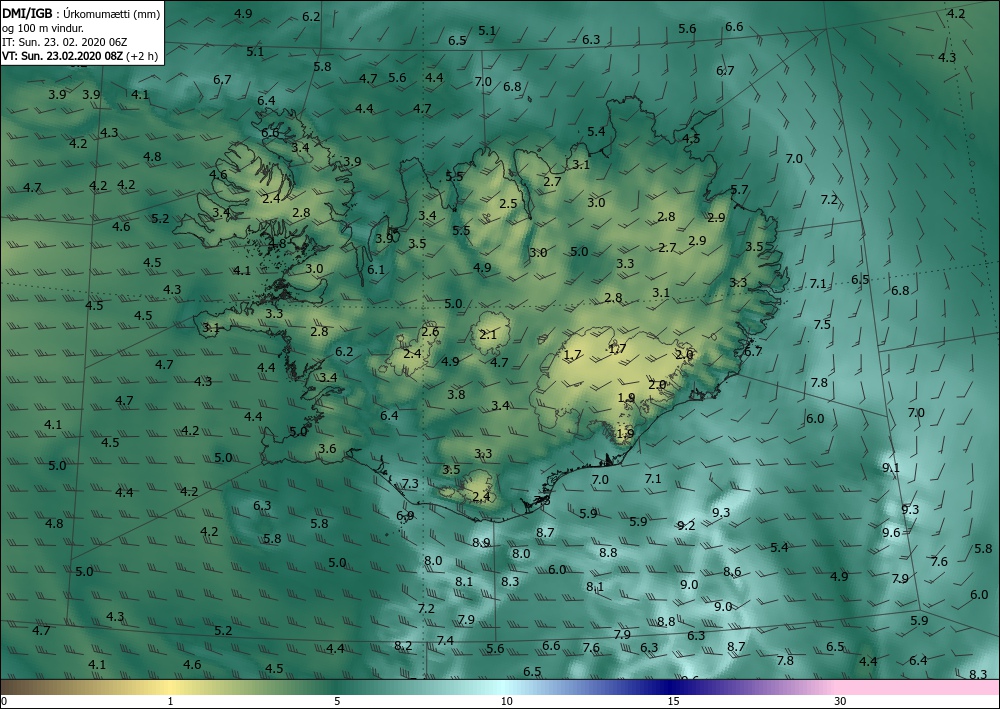Pick the teal color at scale value 5
1000x709 pixels.
[x=337, y=687]
